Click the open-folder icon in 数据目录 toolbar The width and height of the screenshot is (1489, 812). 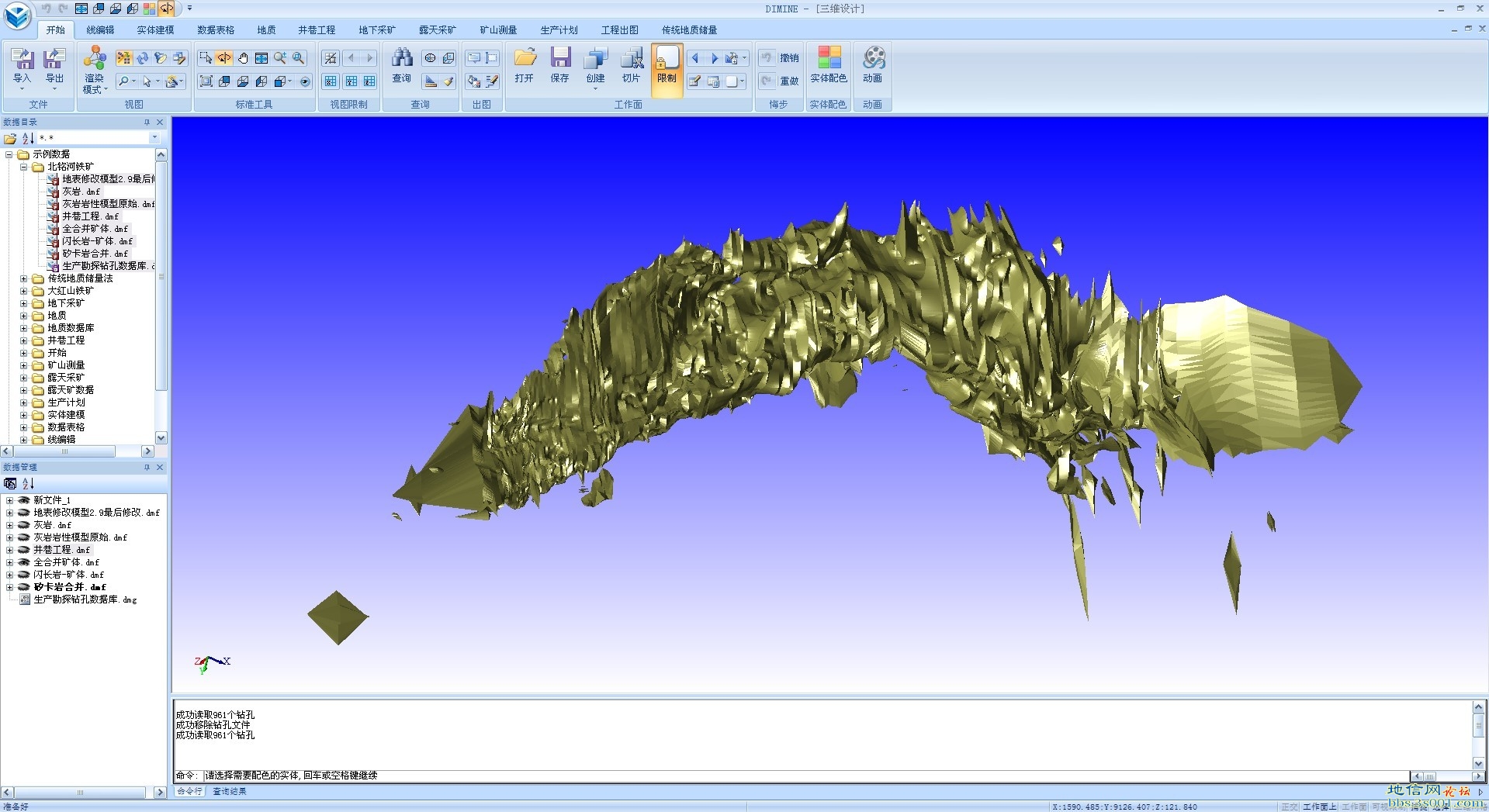point(10,138)
